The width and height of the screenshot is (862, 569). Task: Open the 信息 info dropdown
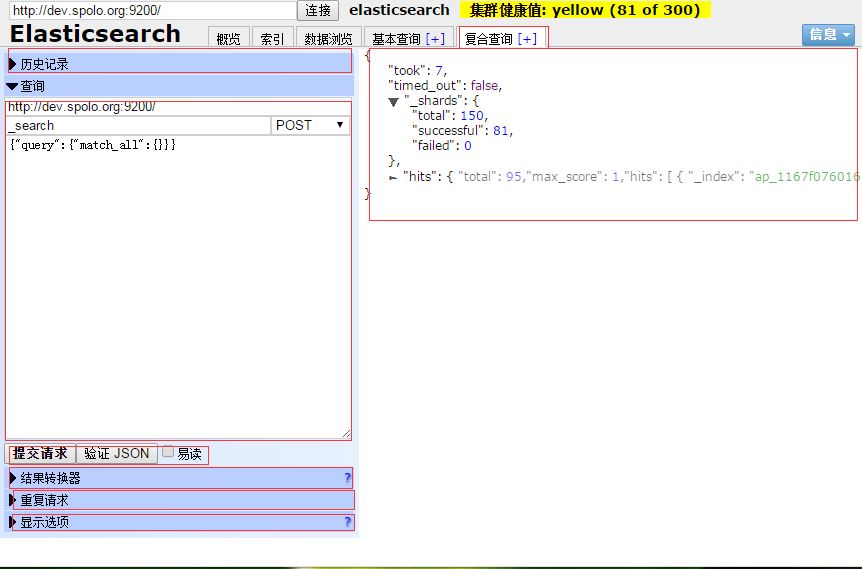pos(828,35)
